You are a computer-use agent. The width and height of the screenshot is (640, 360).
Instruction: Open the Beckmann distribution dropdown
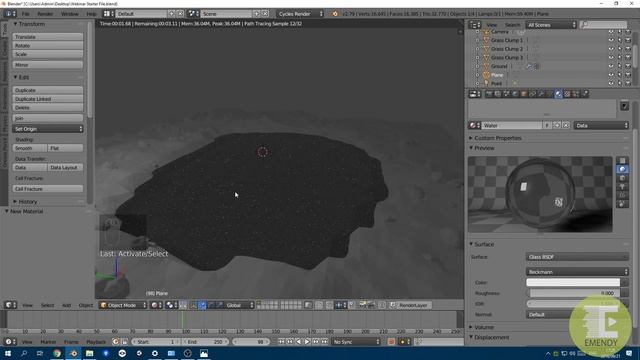point(577,271)
